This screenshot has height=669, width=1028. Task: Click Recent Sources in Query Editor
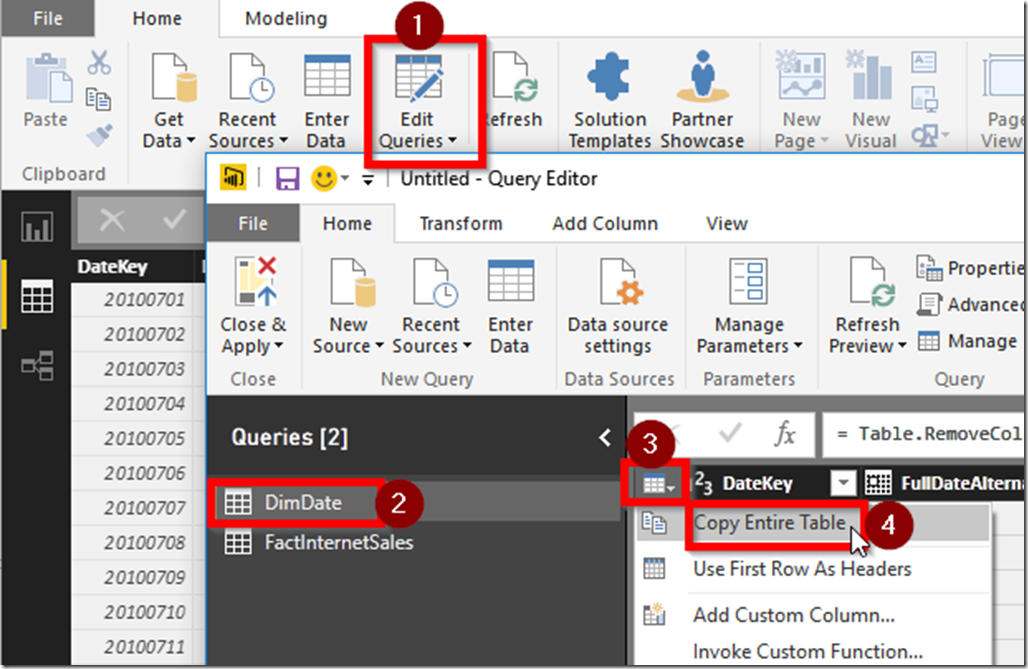(x=431, y=306)
